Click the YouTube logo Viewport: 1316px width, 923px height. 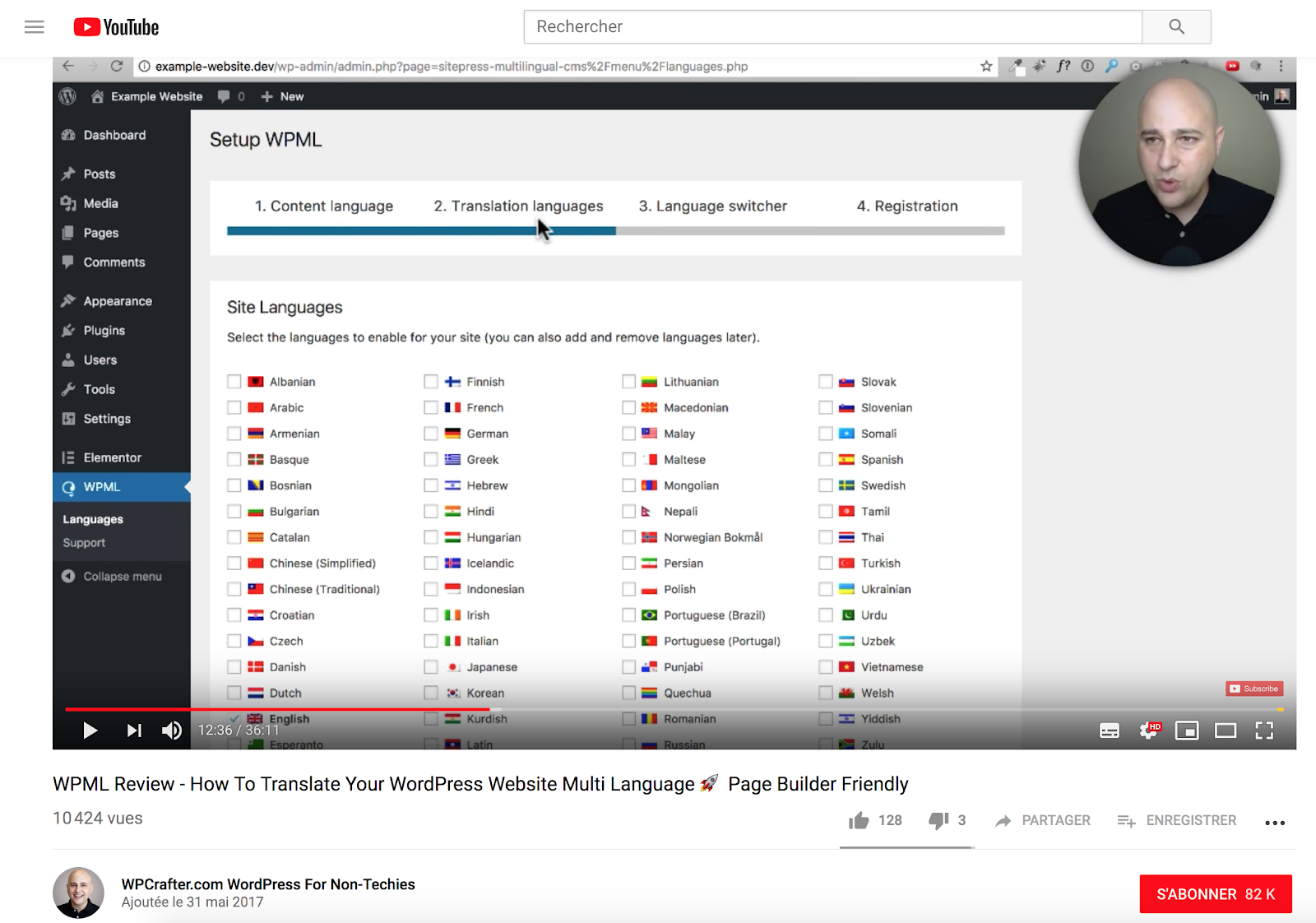click(x=116, y=27)
